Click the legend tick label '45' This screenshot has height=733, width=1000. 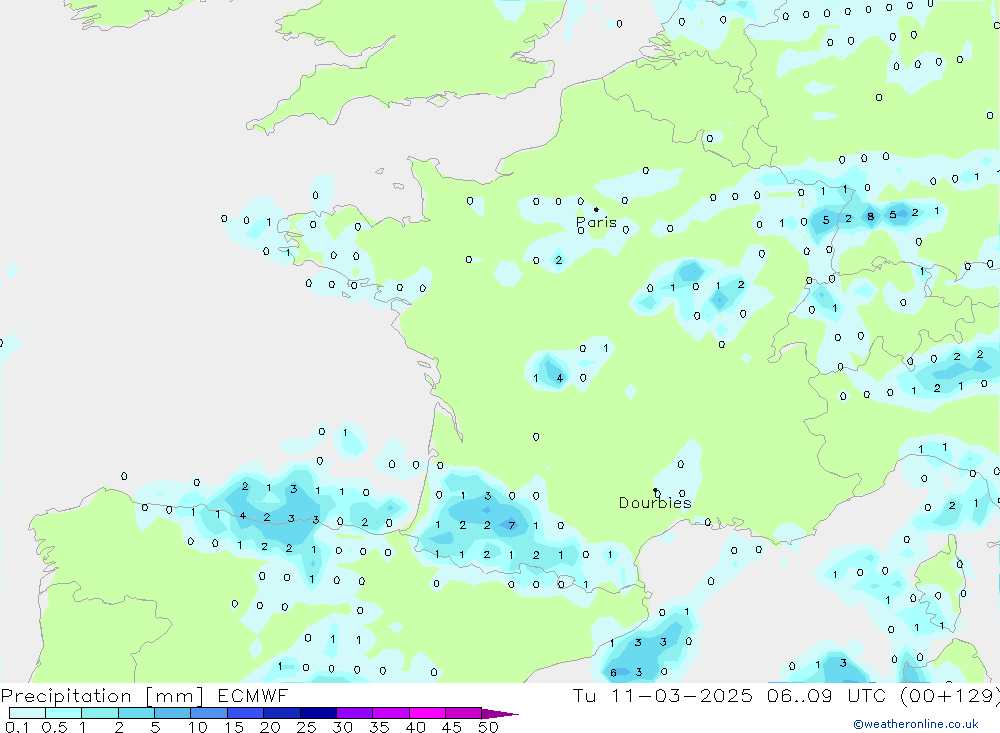452,727
